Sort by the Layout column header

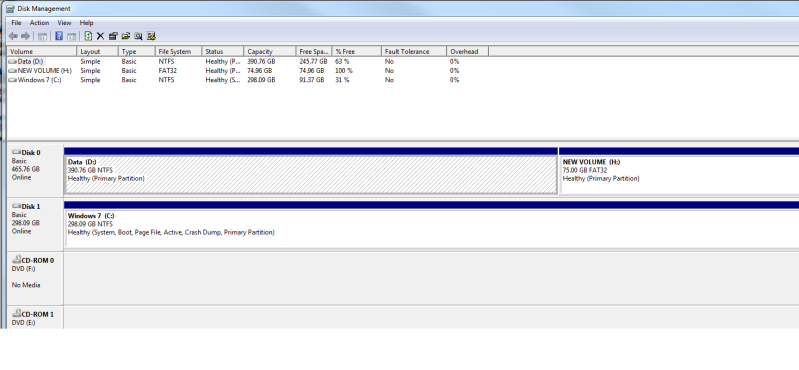[98, 51]
